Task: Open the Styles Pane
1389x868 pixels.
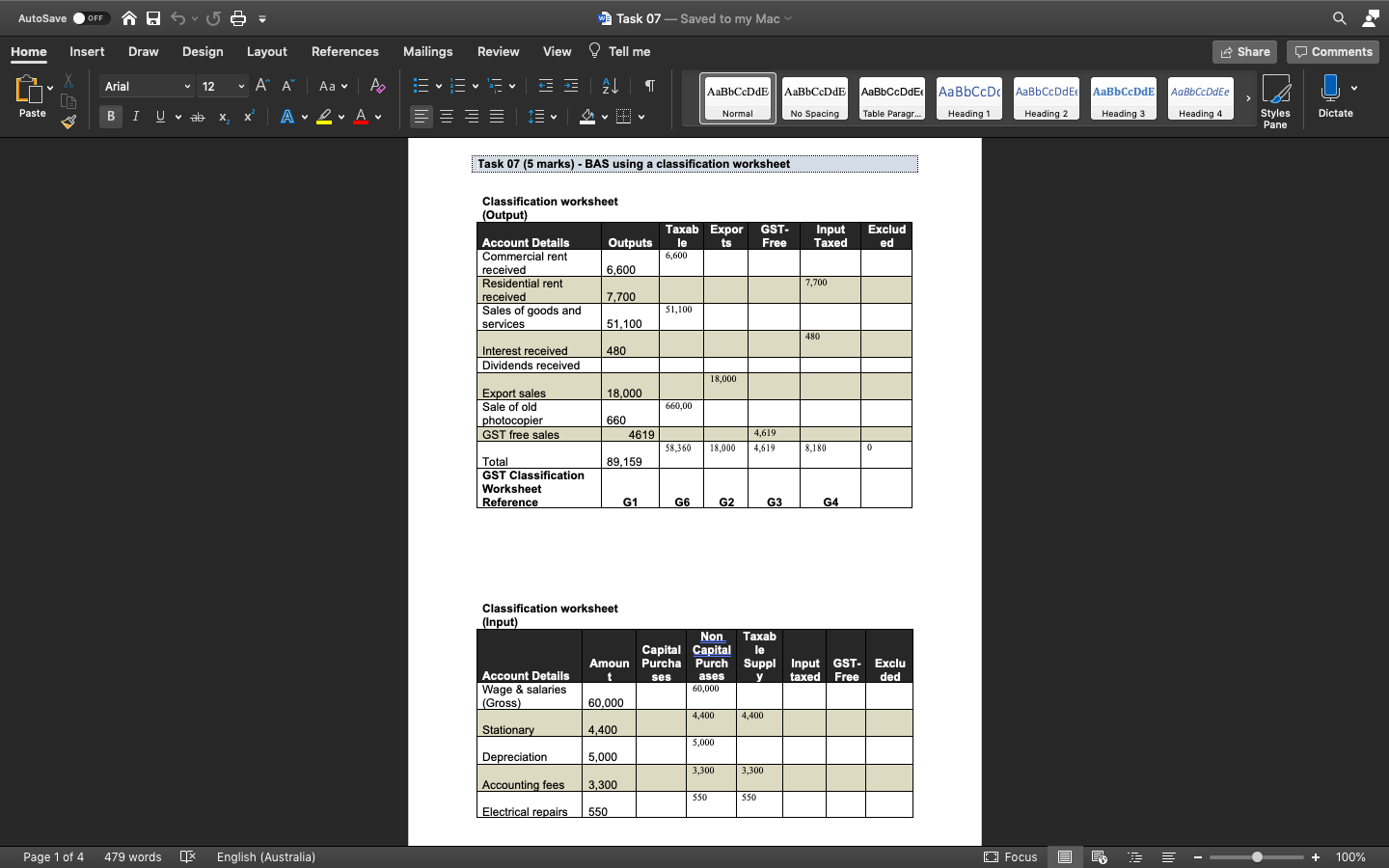Action: point(1275,97)
